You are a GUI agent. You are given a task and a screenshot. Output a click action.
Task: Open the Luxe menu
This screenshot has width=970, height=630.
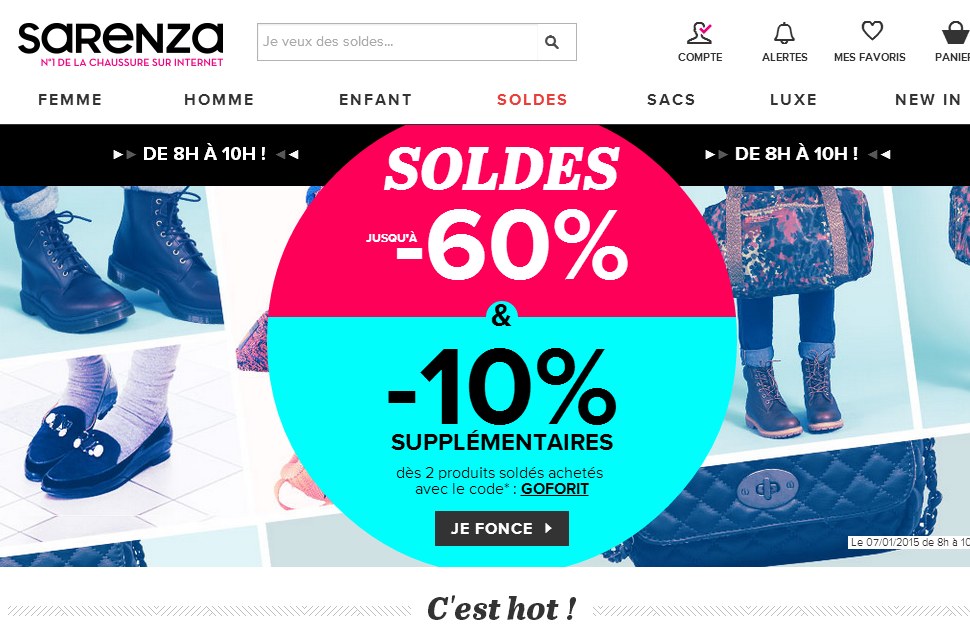pos(794,100)
